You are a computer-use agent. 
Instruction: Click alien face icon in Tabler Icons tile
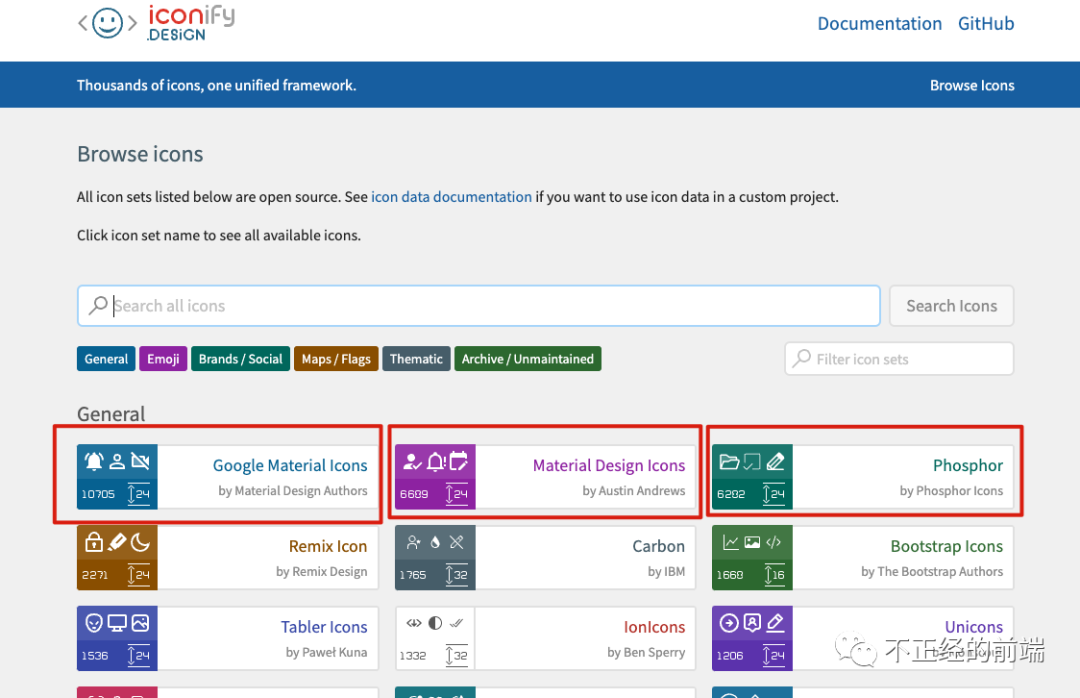click(x=94, y=623)
